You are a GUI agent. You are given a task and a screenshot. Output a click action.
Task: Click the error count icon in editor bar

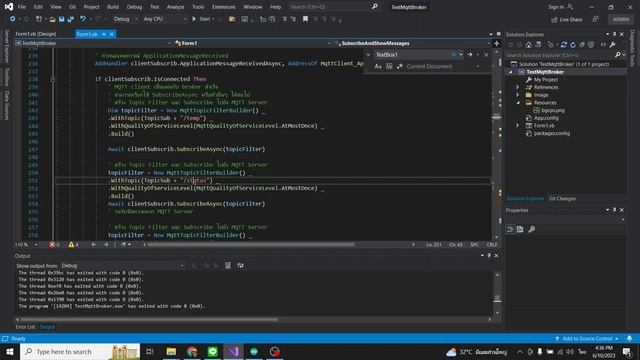point(52,244)
